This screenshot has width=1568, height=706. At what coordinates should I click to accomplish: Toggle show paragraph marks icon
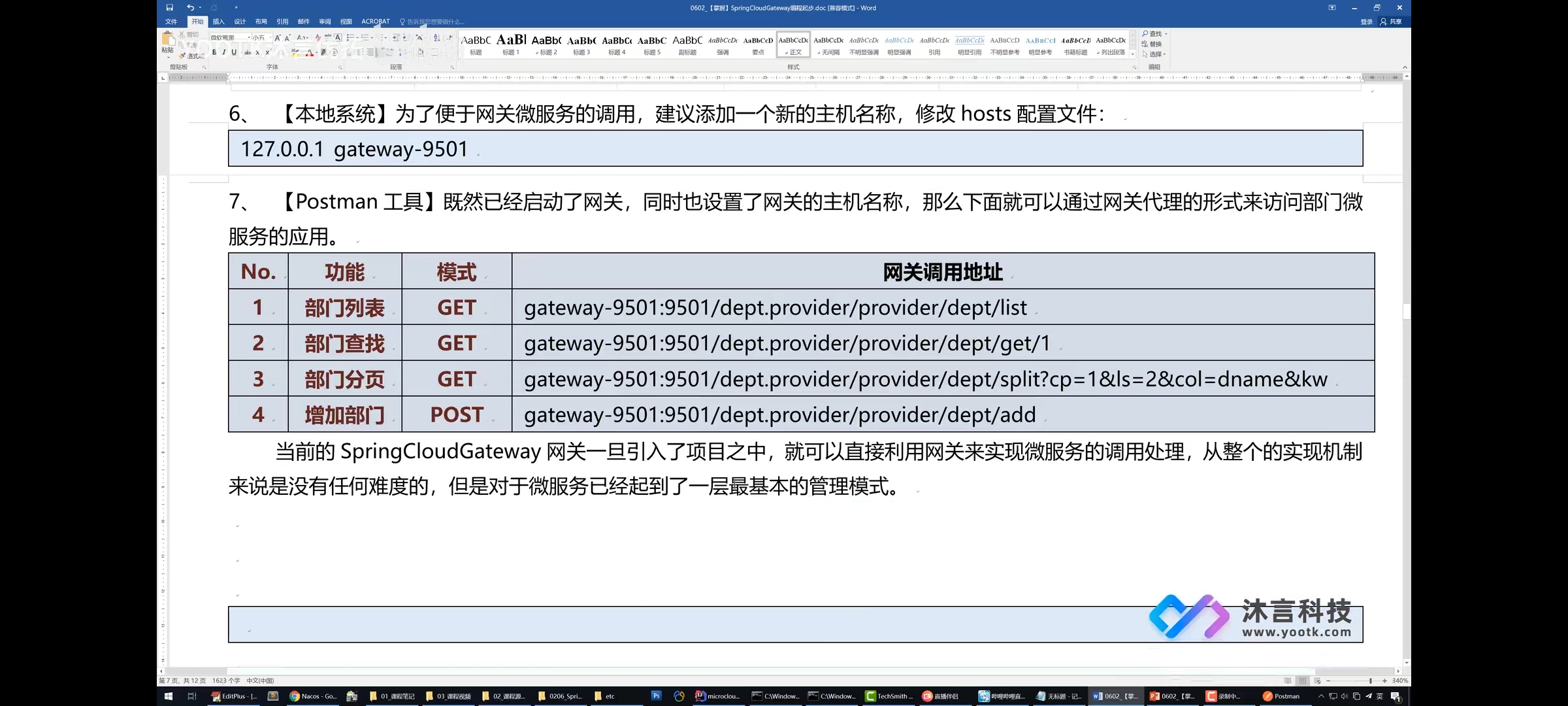click(x=449, y=37)
